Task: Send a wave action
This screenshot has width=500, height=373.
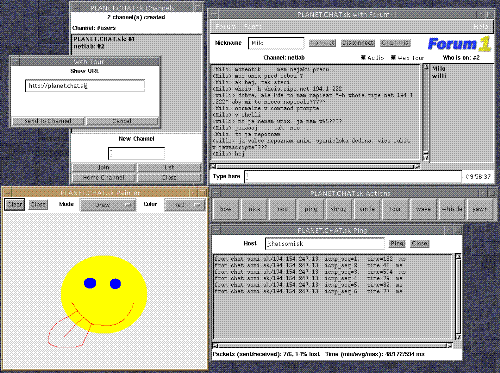Action: coord(423,209)
